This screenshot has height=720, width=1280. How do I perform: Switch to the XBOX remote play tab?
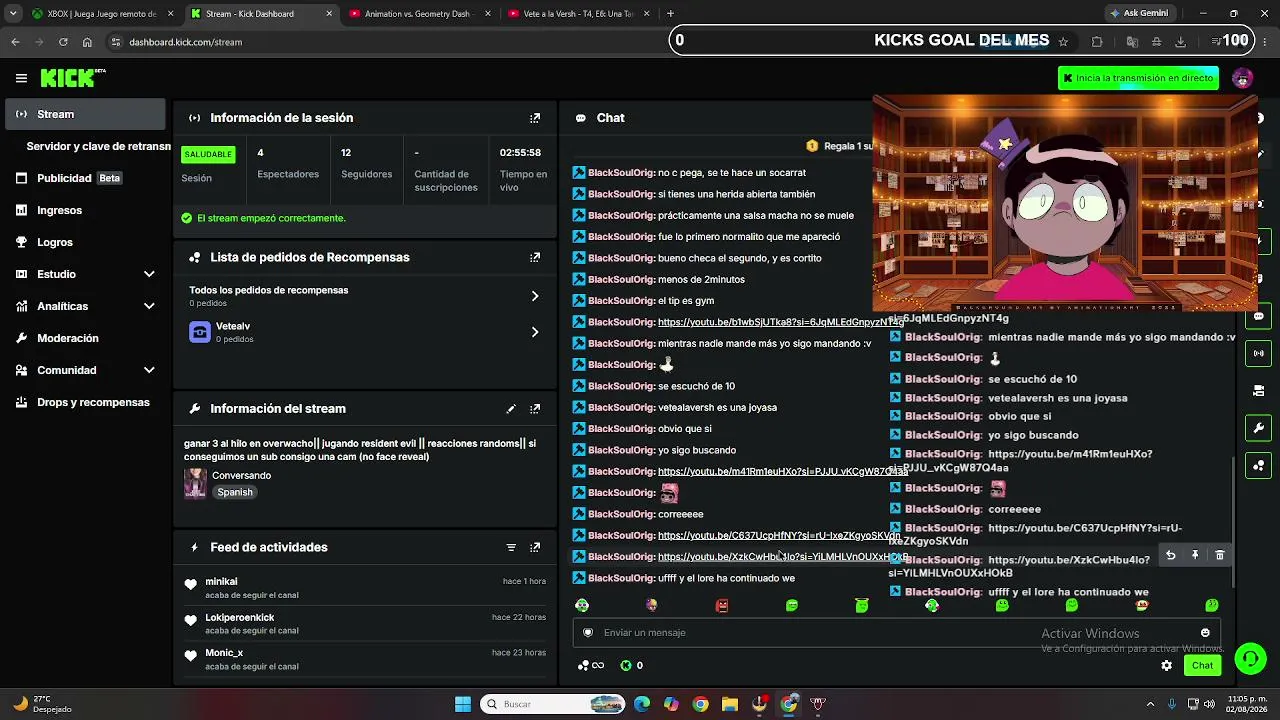pyautogui.click(x=102, y=14)
